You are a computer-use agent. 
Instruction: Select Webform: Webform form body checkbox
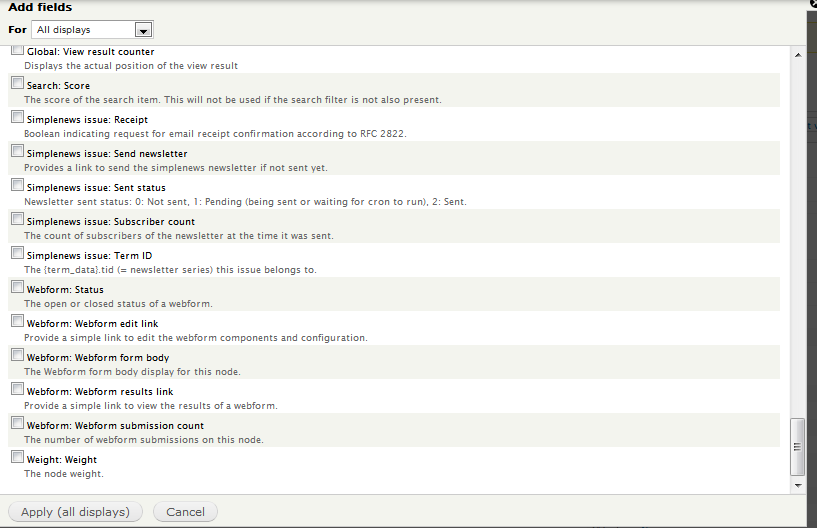point(17,354)
